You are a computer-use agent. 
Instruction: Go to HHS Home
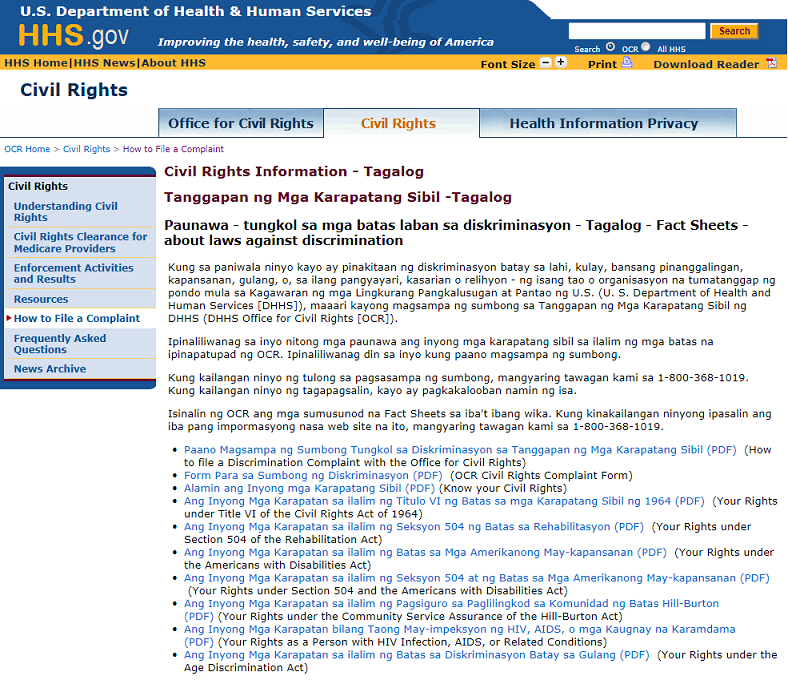coord(36,63)
